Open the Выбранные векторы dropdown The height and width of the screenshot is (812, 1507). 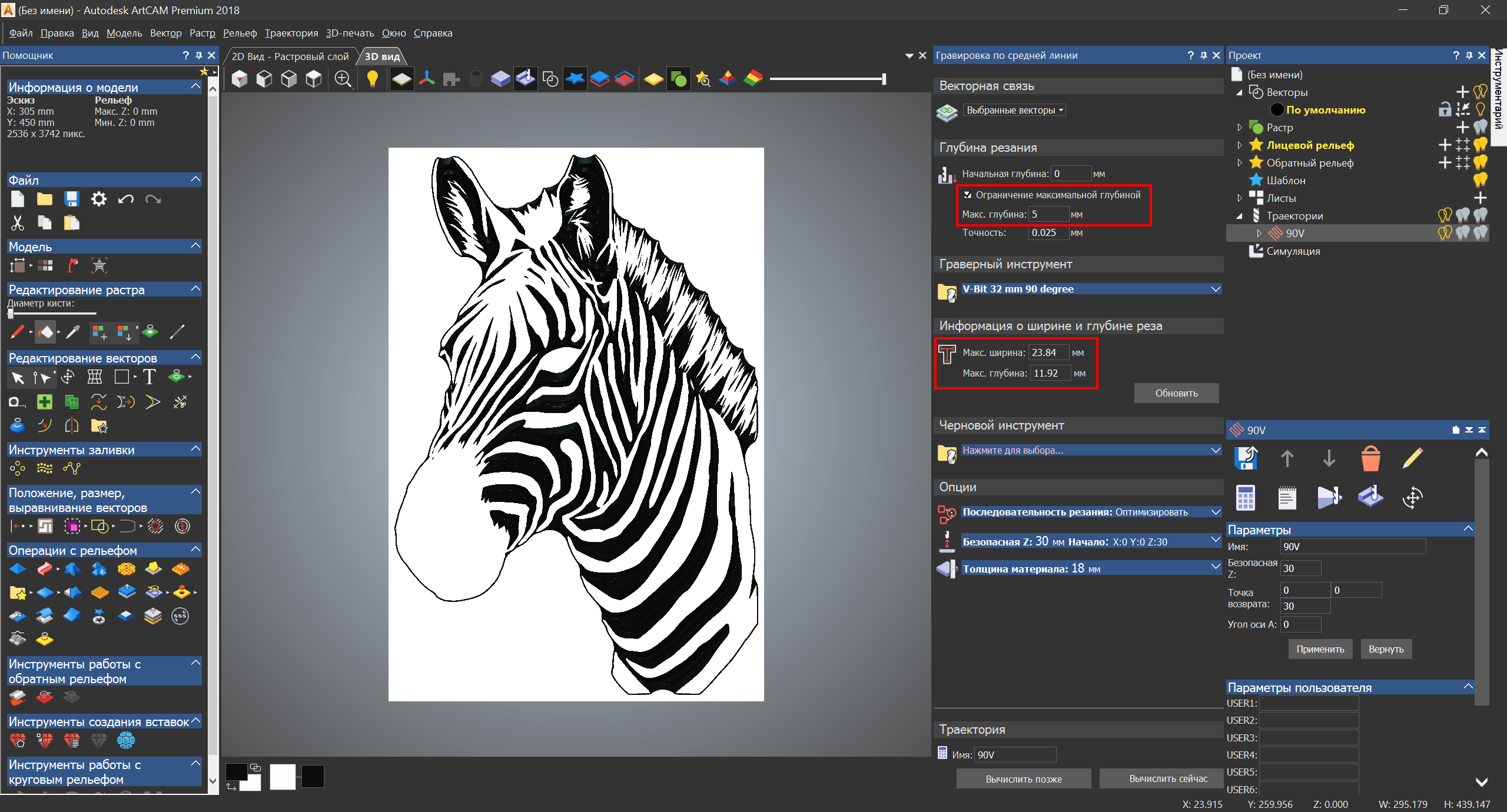coord(1015,110)
